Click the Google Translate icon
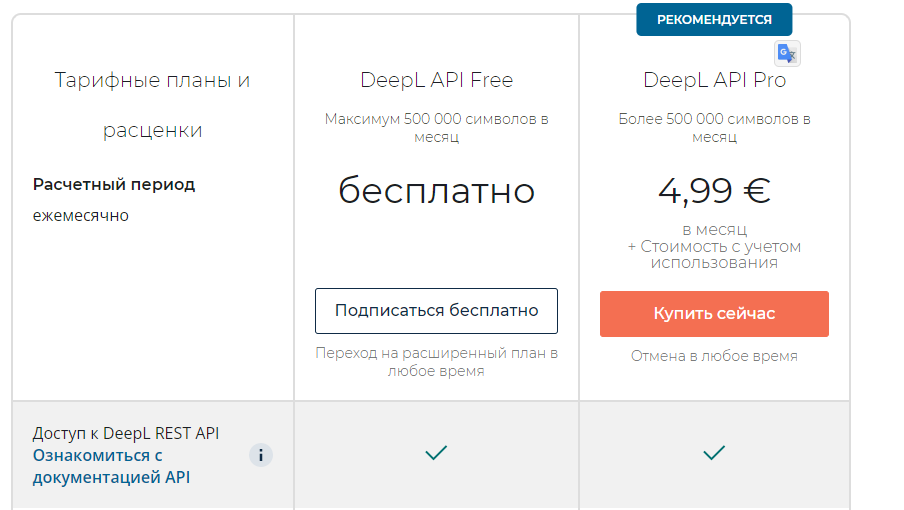 point(787,54)
